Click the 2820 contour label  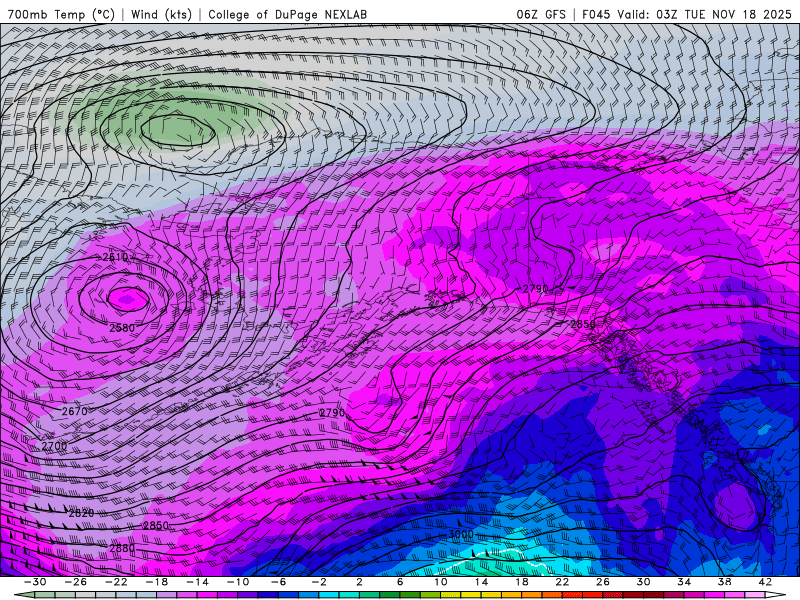pyautogui.click(x=81, y=513)
